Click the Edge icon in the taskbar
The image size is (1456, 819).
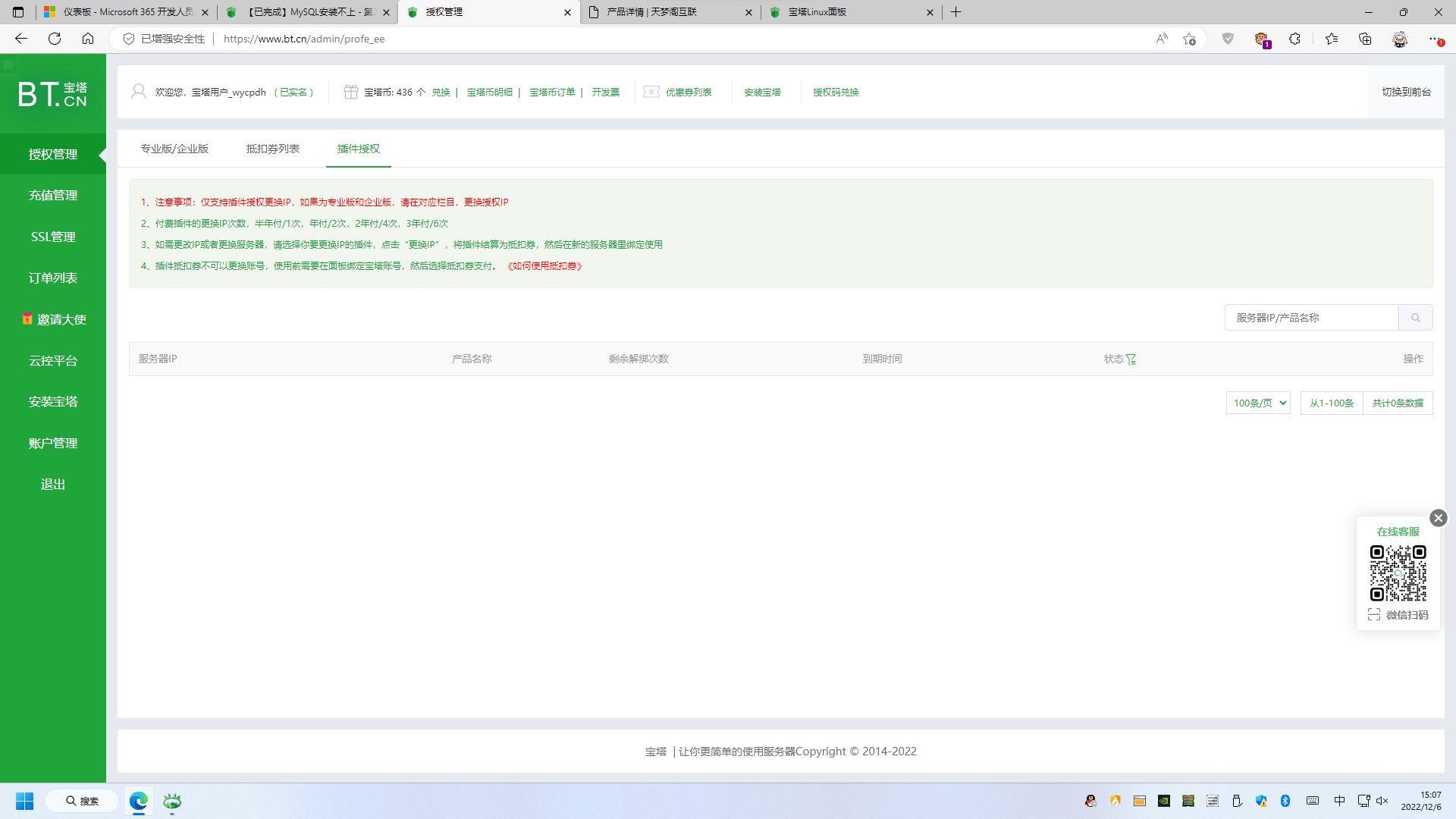(x=138, y=801)
